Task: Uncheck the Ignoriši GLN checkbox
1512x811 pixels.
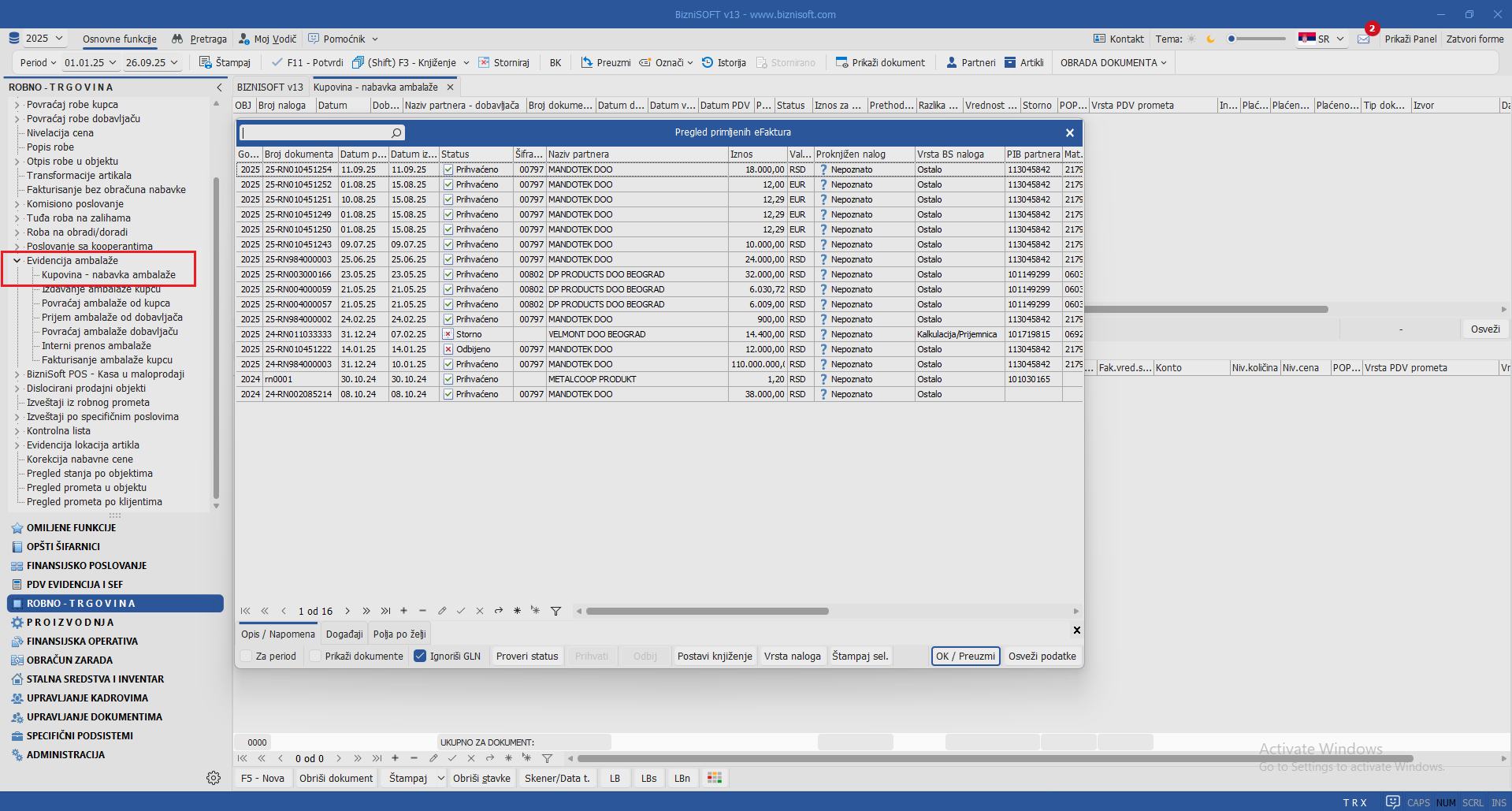Action: (420, 656)
